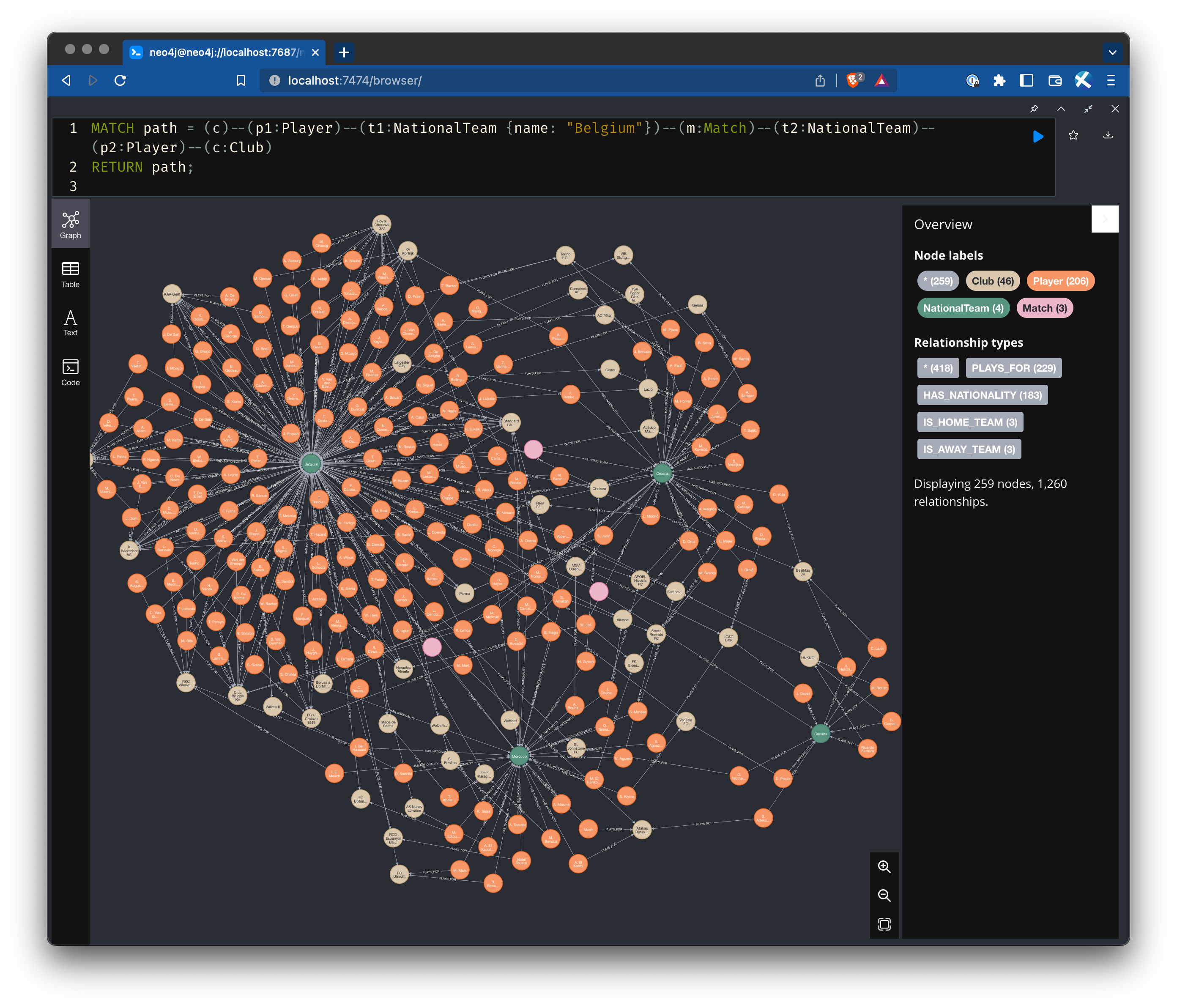Go back in browser history
Screen dimensions: 1177x1008
tap(66, 81)
